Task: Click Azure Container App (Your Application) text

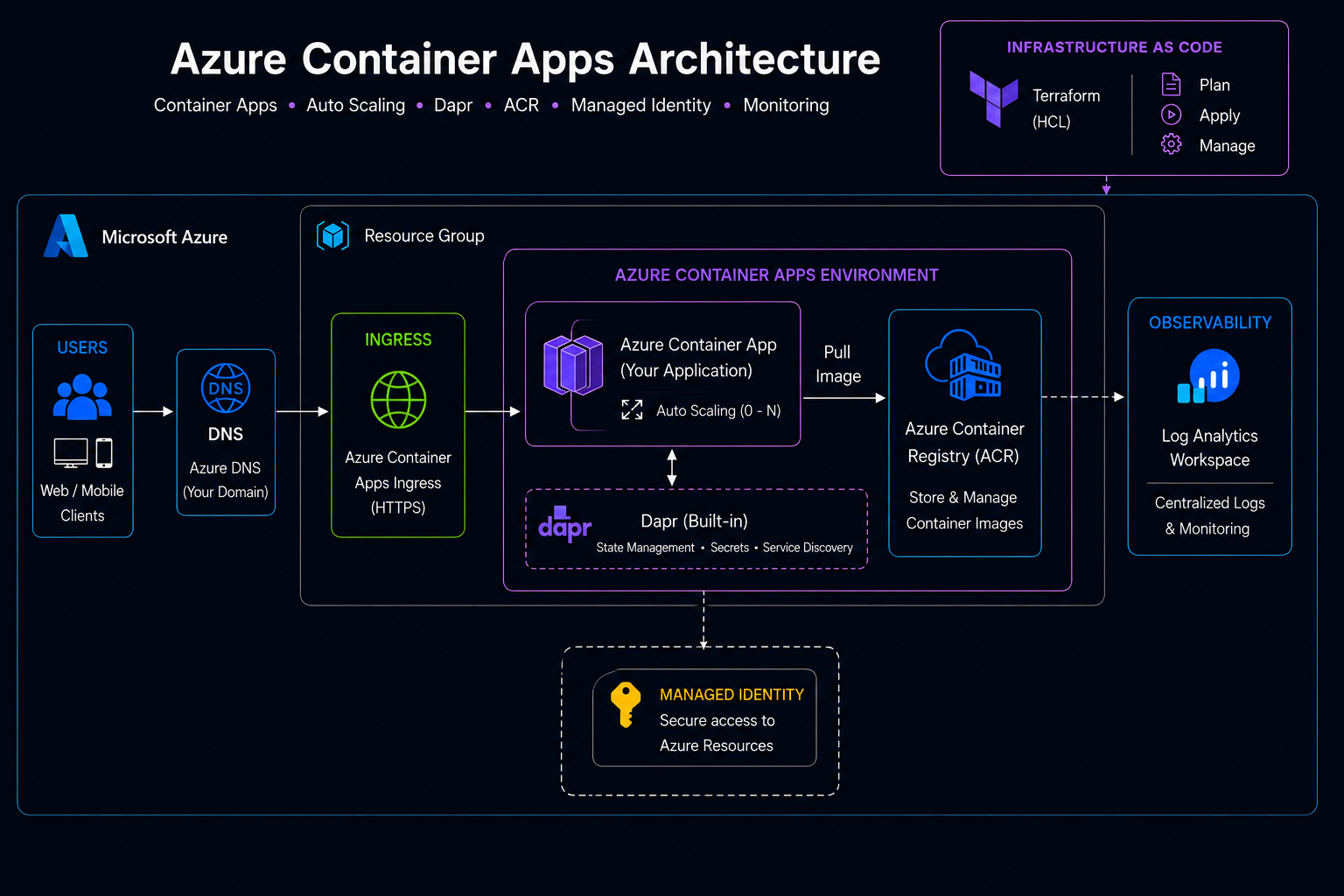Action: (698, 358)
